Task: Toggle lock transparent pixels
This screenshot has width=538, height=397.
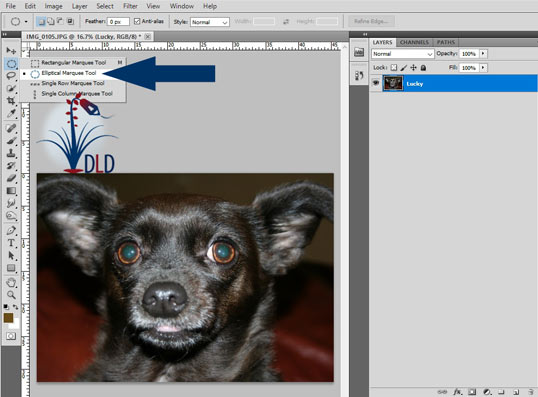Action: click(394, 68)
